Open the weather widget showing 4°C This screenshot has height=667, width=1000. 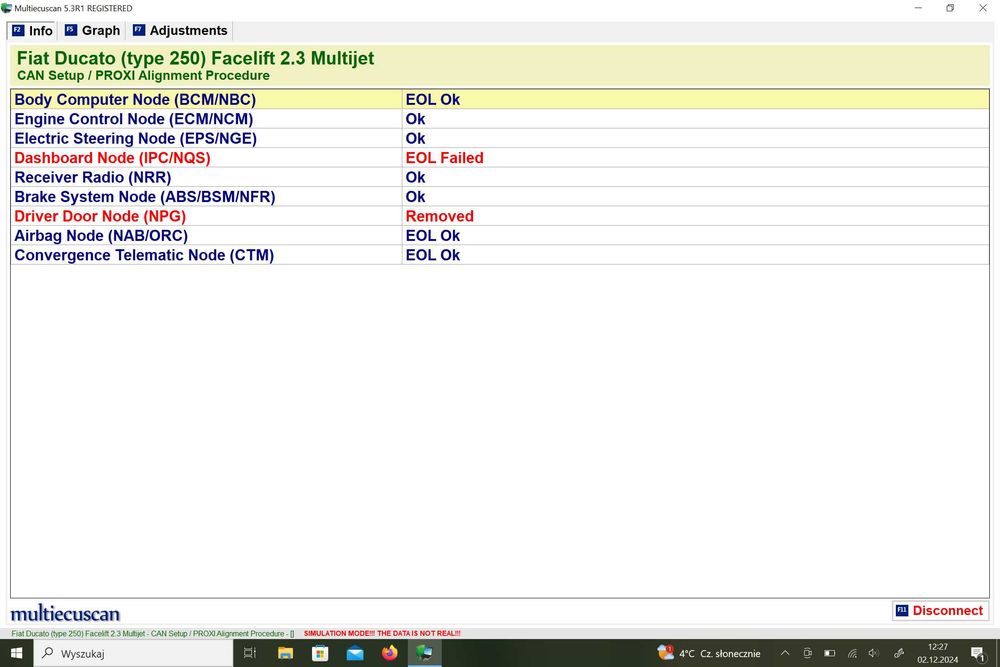pos(709,653)
